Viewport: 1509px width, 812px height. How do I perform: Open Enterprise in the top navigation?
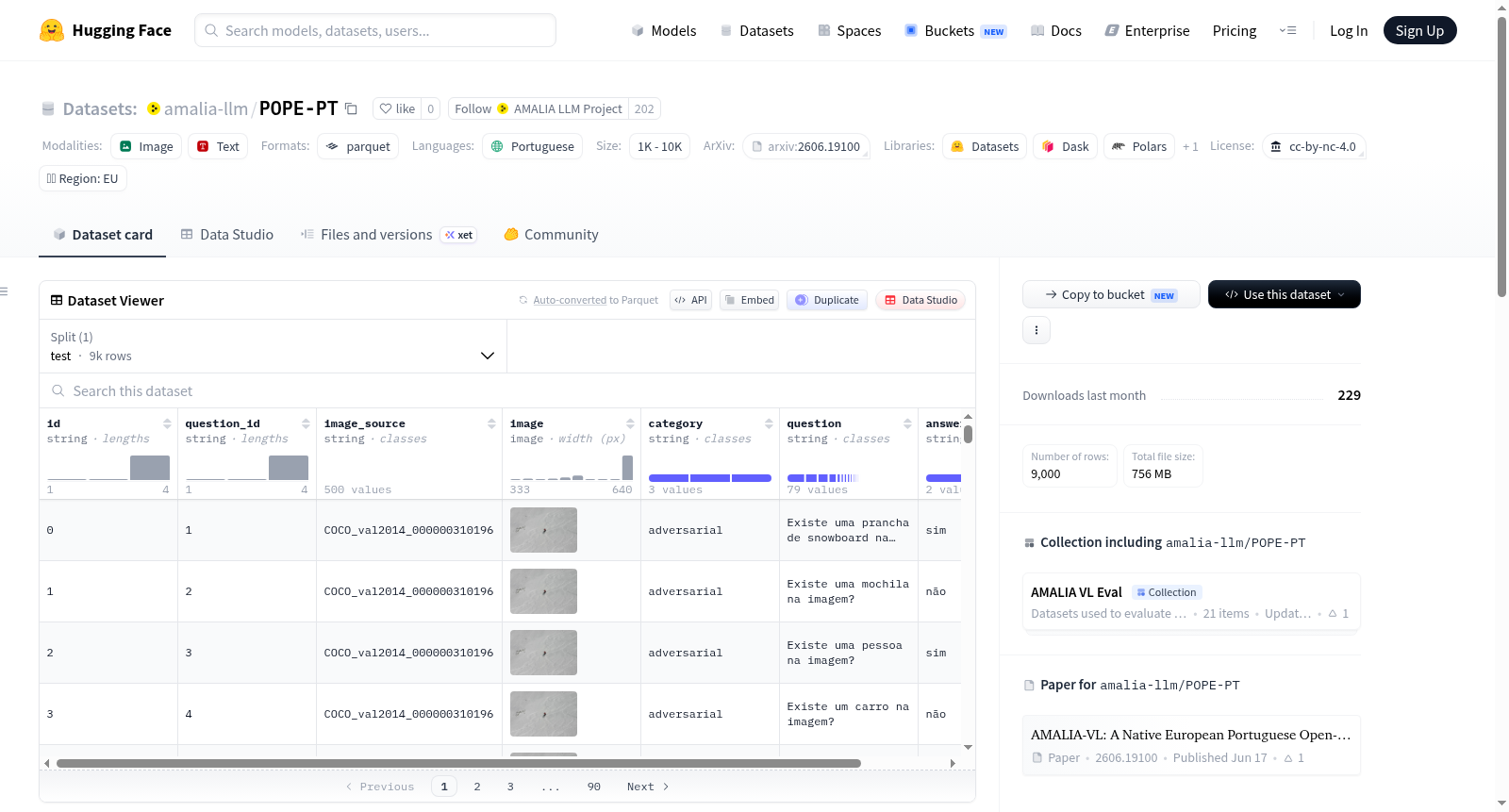click(x=1147, y=30)
